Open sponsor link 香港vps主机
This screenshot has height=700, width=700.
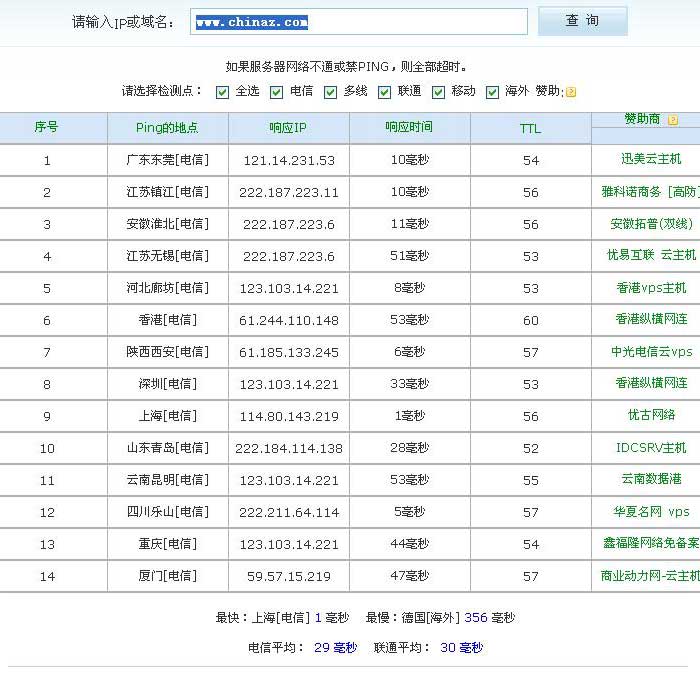(651, 288)
